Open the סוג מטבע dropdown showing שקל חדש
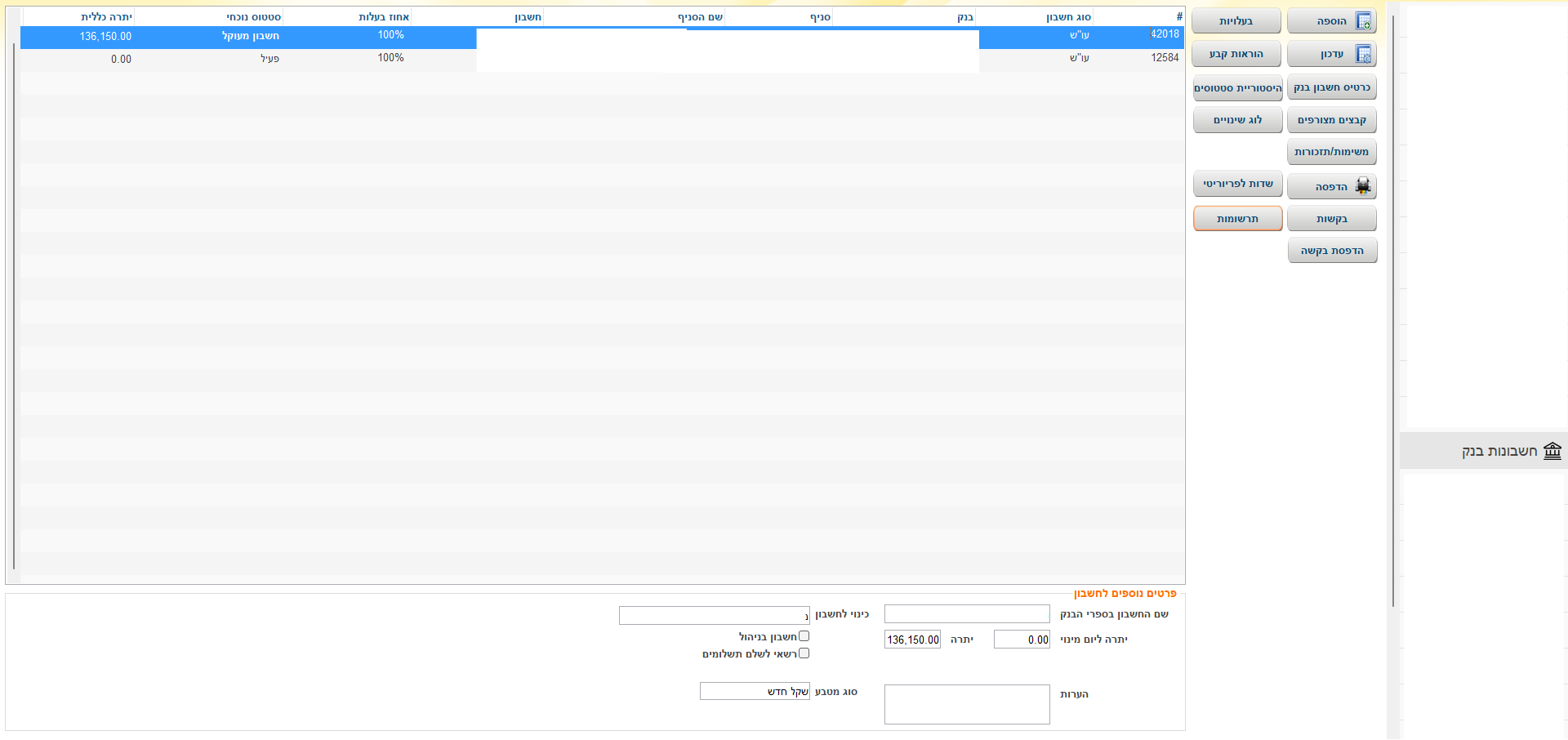Screen dimensions: 1568x740 tap(755, 692)
